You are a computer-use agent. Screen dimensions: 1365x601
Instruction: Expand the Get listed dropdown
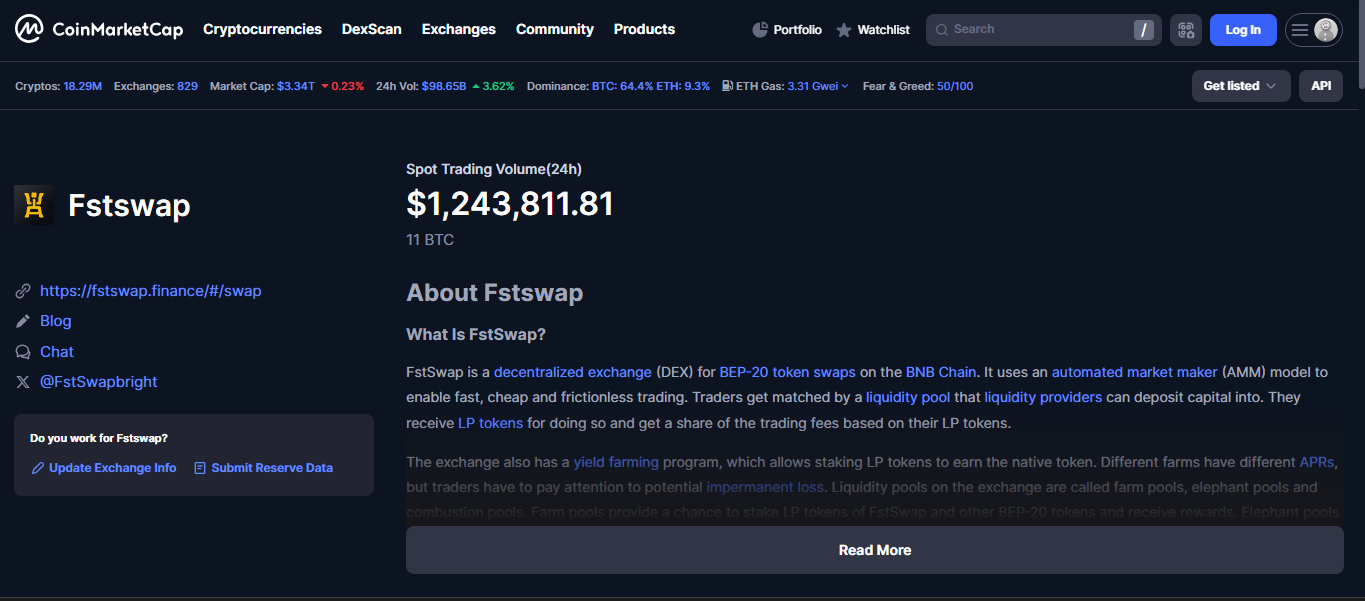[1240, 86]
